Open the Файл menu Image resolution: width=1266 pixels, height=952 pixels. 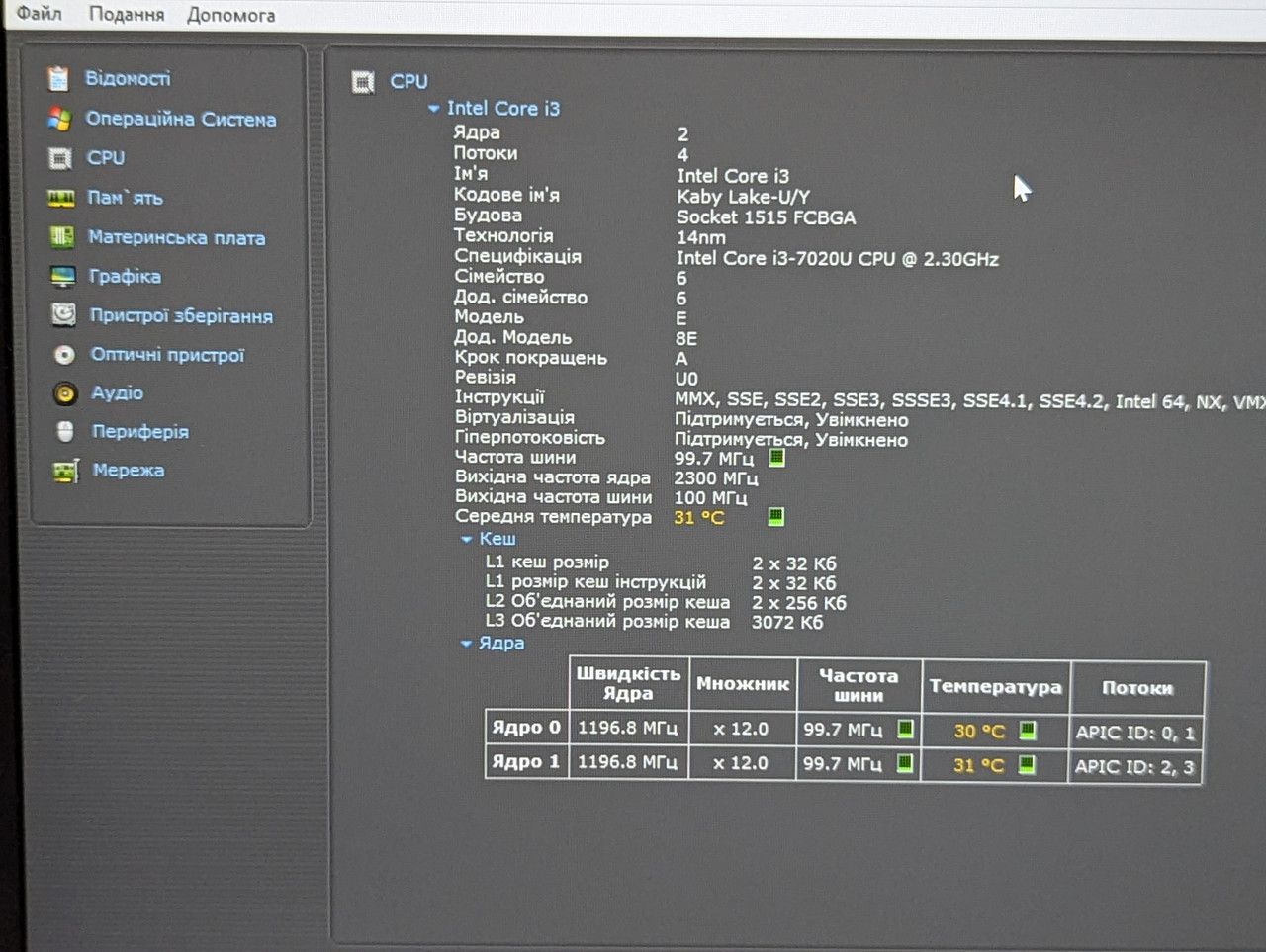[39, 13]
